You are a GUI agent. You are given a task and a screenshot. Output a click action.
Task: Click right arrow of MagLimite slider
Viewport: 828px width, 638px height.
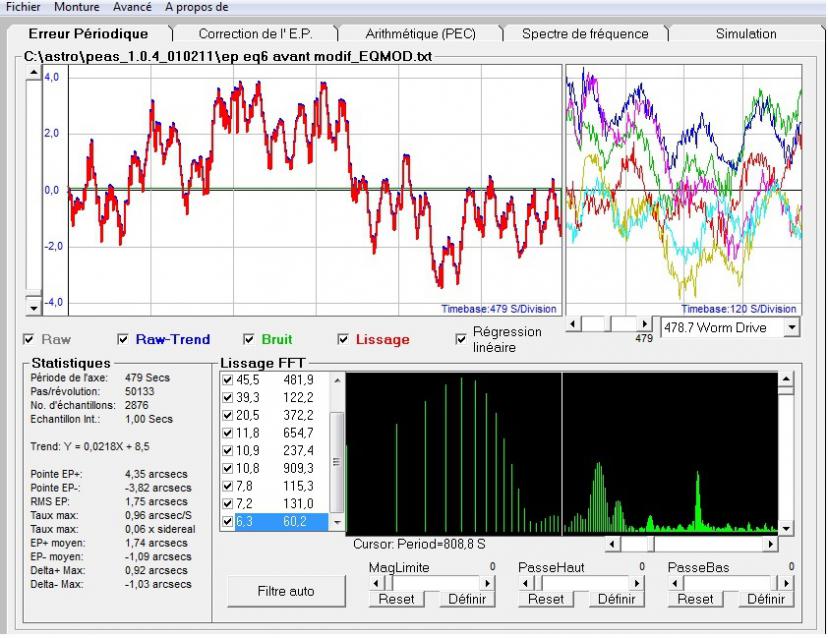pyautogui.click(x=487, y=583)
